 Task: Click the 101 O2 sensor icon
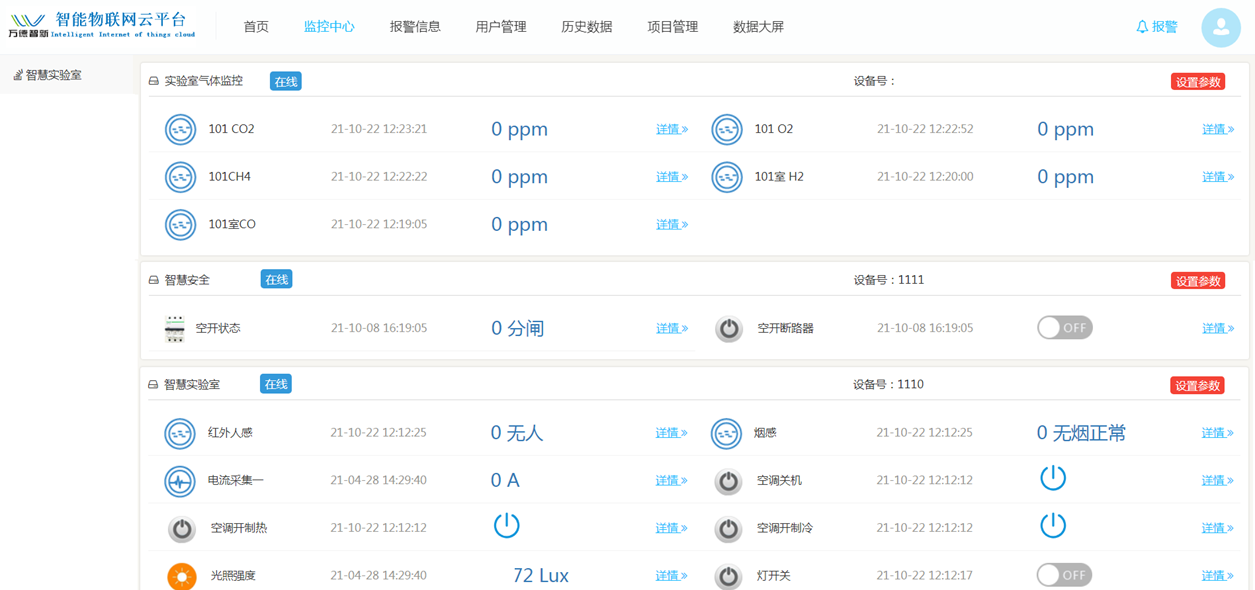coord(727,129)
